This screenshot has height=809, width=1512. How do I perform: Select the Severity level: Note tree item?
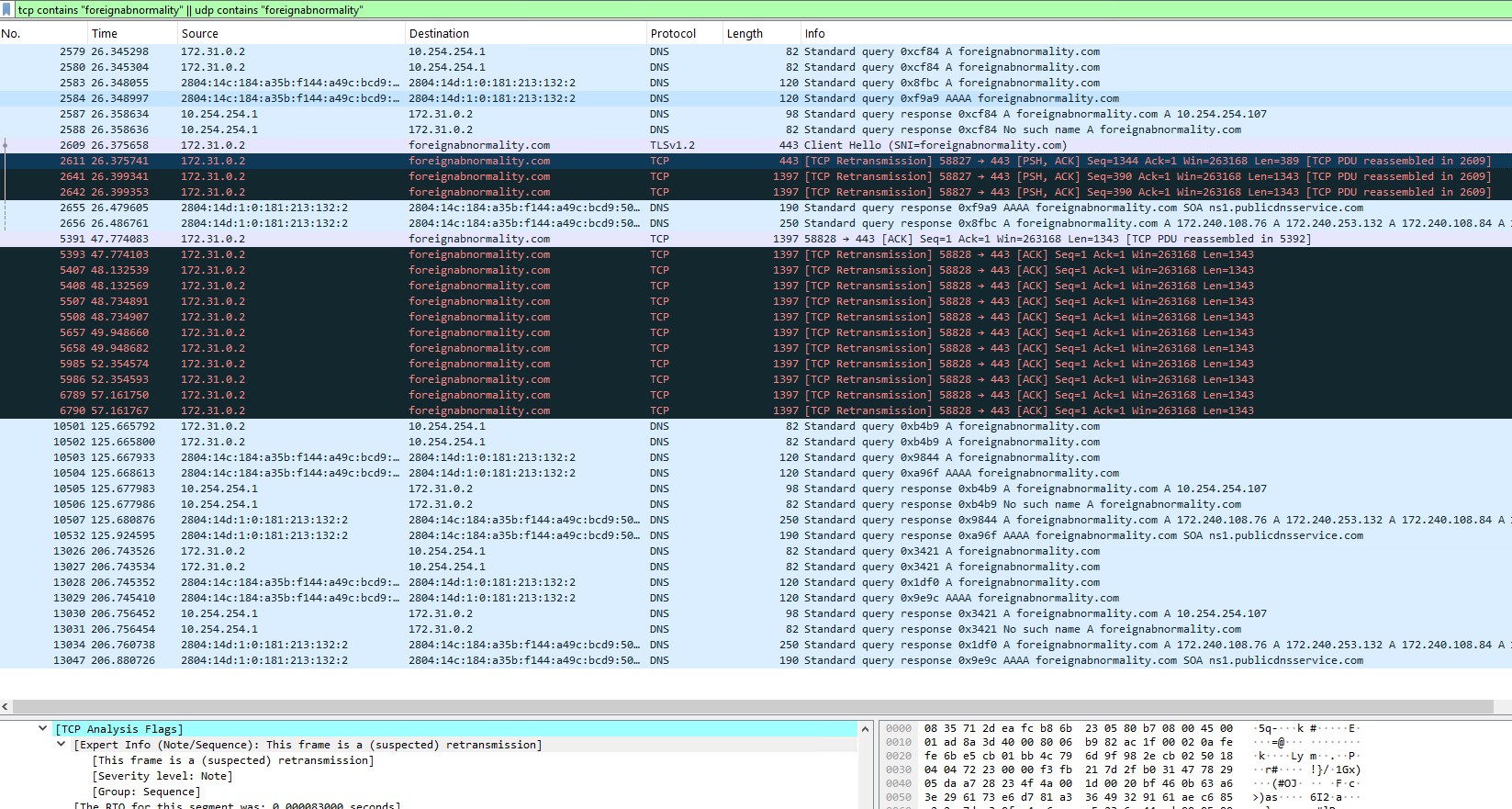point(162,776)
